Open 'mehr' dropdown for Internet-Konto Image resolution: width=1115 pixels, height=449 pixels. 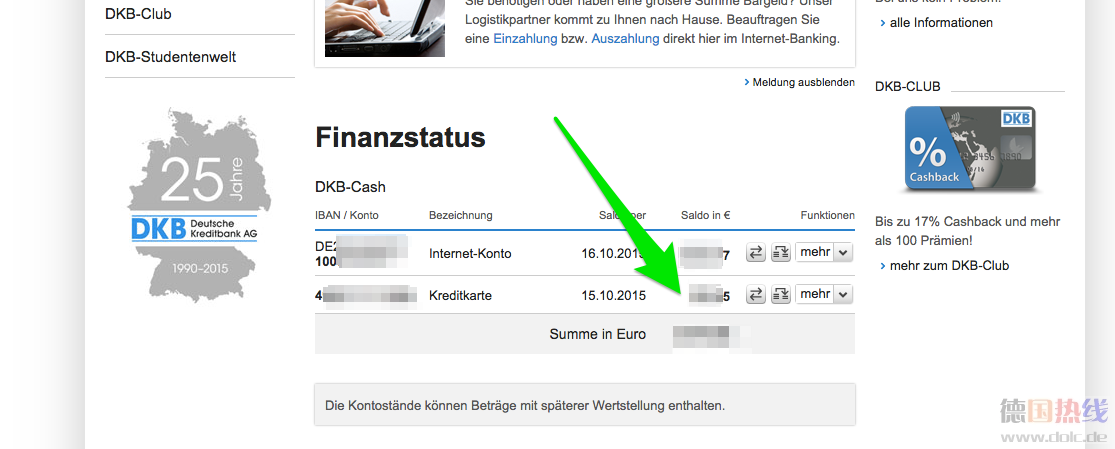(x=824, y=253)
